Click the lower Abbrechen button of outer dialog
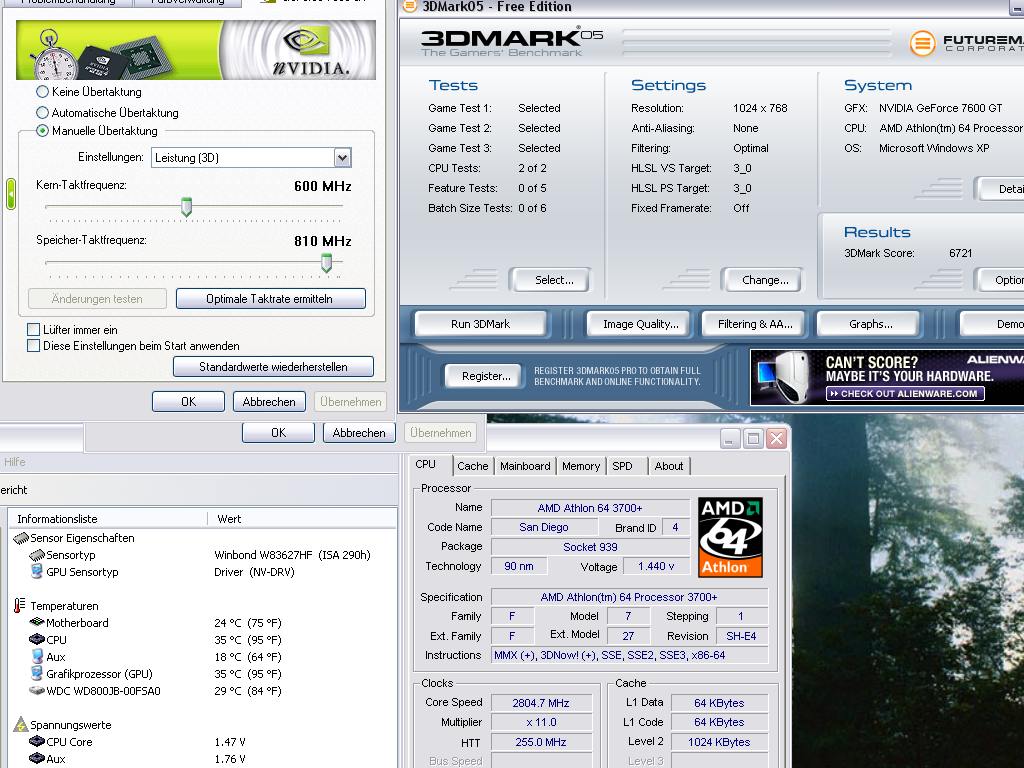The height and width of the screenshot is (768, 1024). 359,432
